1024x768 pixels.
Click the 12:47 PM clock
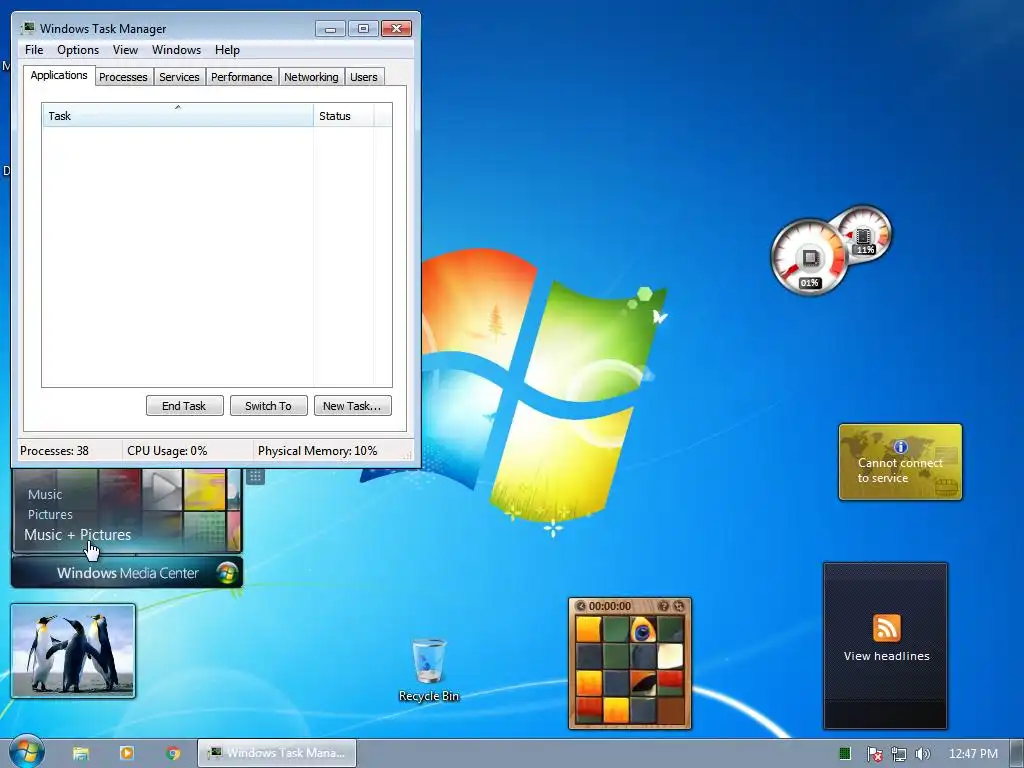pyautogui.click(x=973, y=754)
